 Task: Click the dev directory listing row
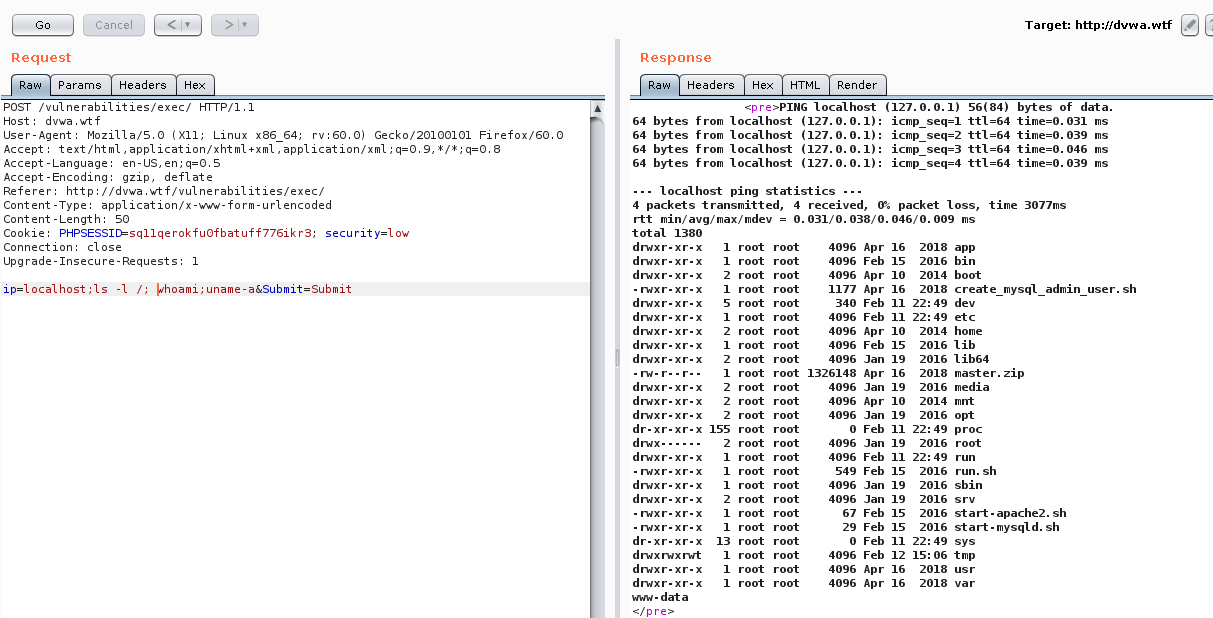[x=804, y=303]
